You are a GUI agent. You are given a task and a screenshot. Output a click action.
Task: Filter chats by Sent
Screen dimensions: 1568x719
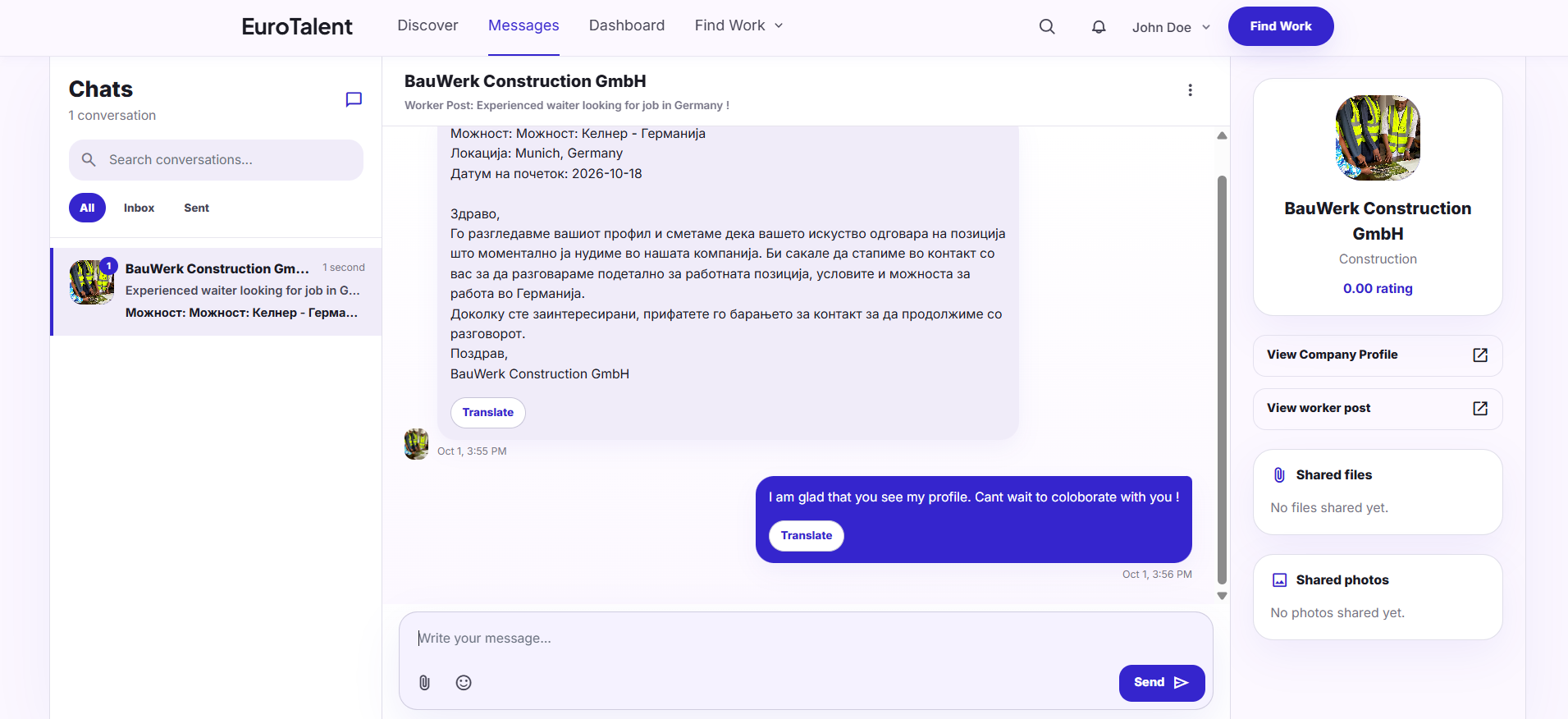(x=196, y=208)
